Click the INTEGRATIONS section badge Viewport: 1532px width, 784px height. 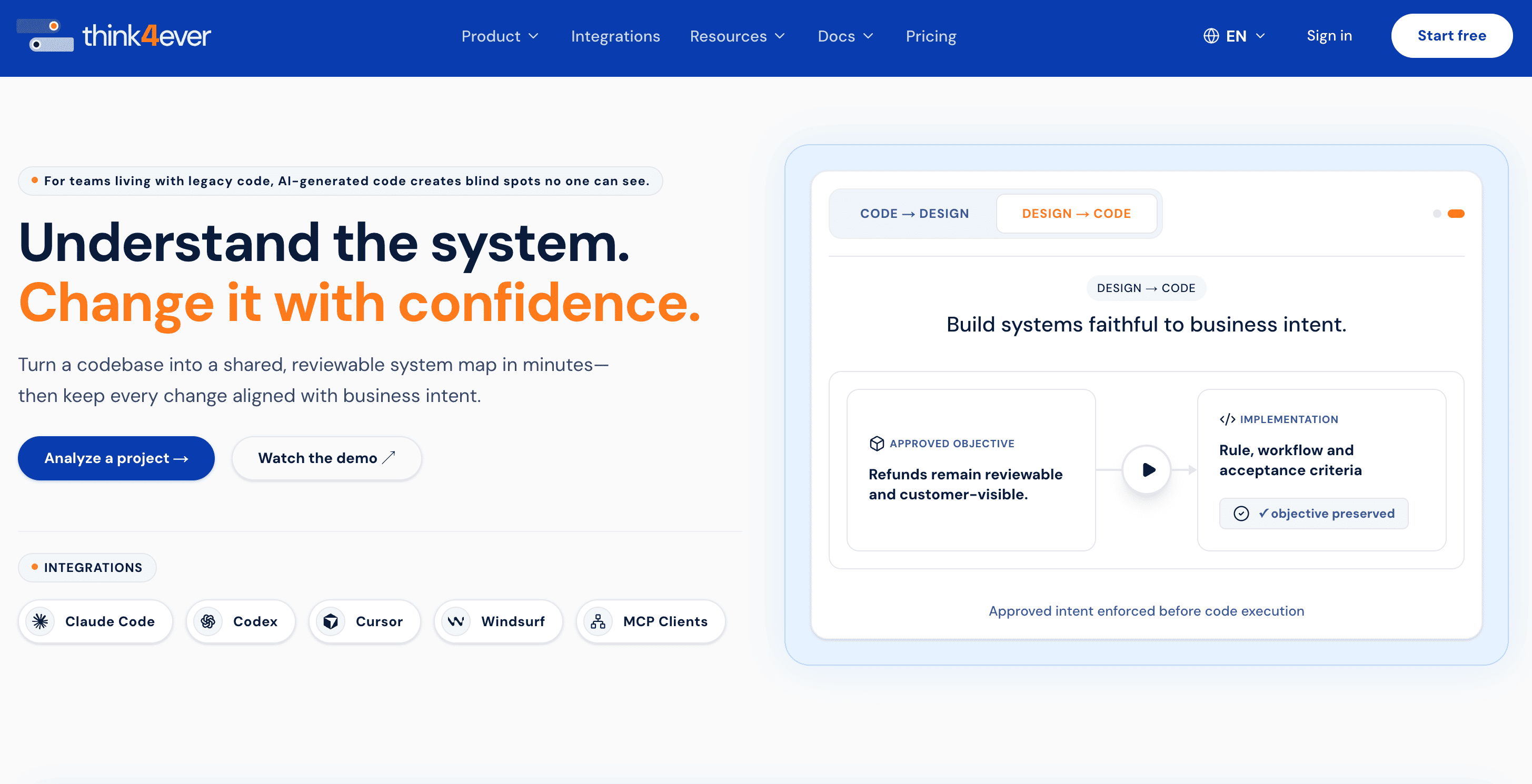pos(87,568)
